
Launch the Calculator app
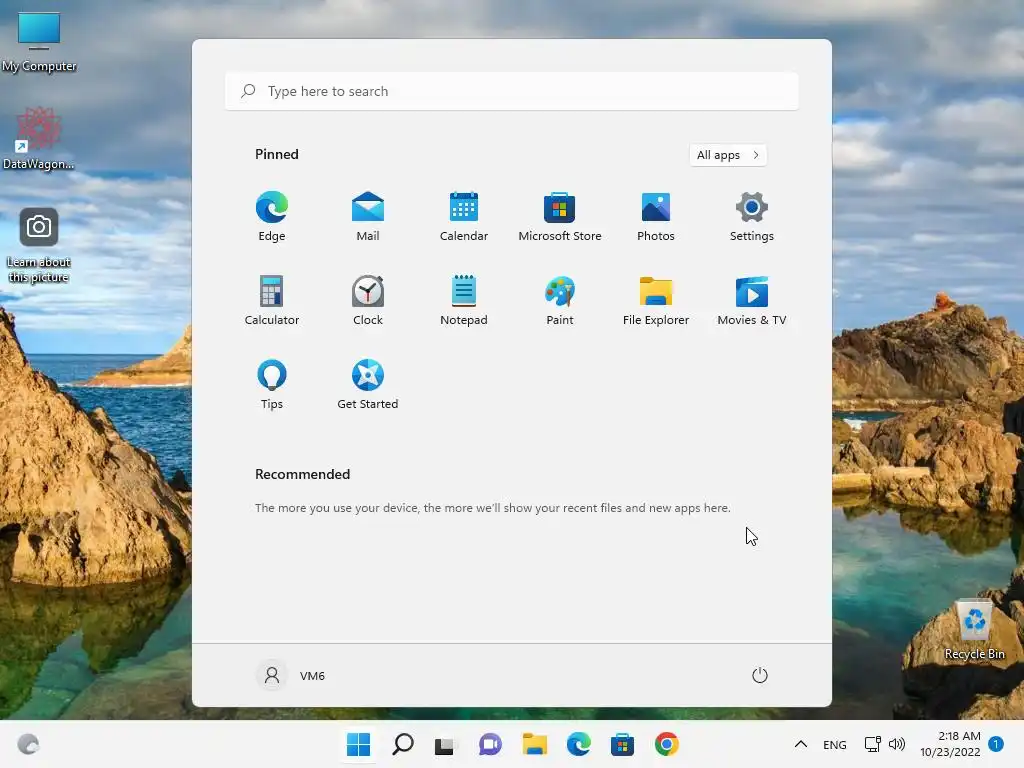[x=272, y=300]
